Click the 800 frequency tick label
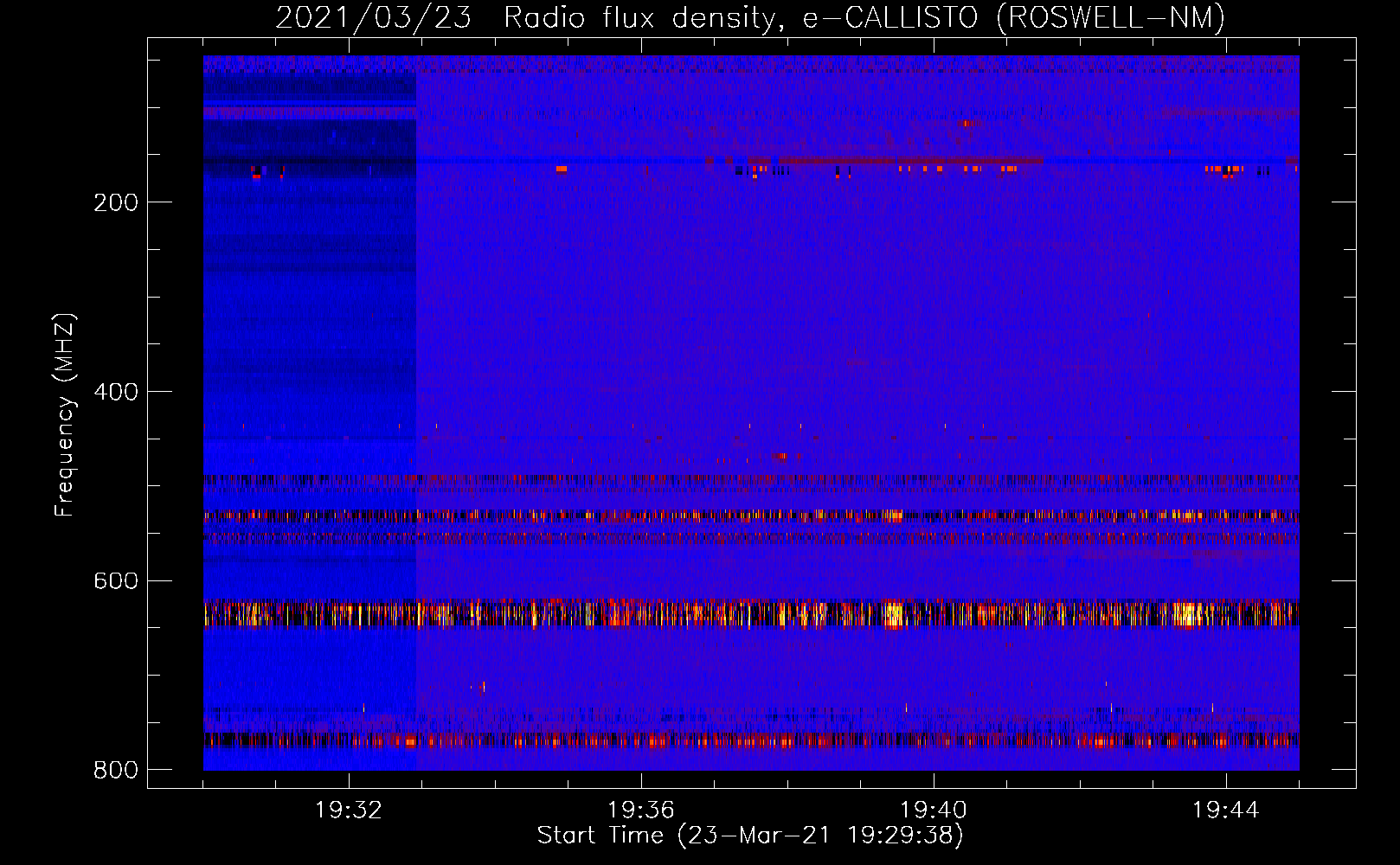1400x865 pixels. [x=116, y=770]
